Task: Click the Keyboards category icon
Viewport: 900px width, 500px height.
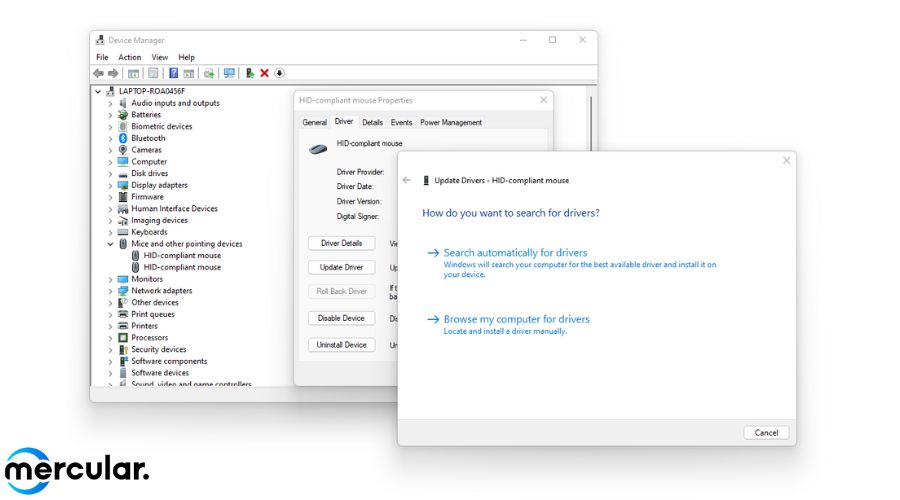Action: click(123, 232)
